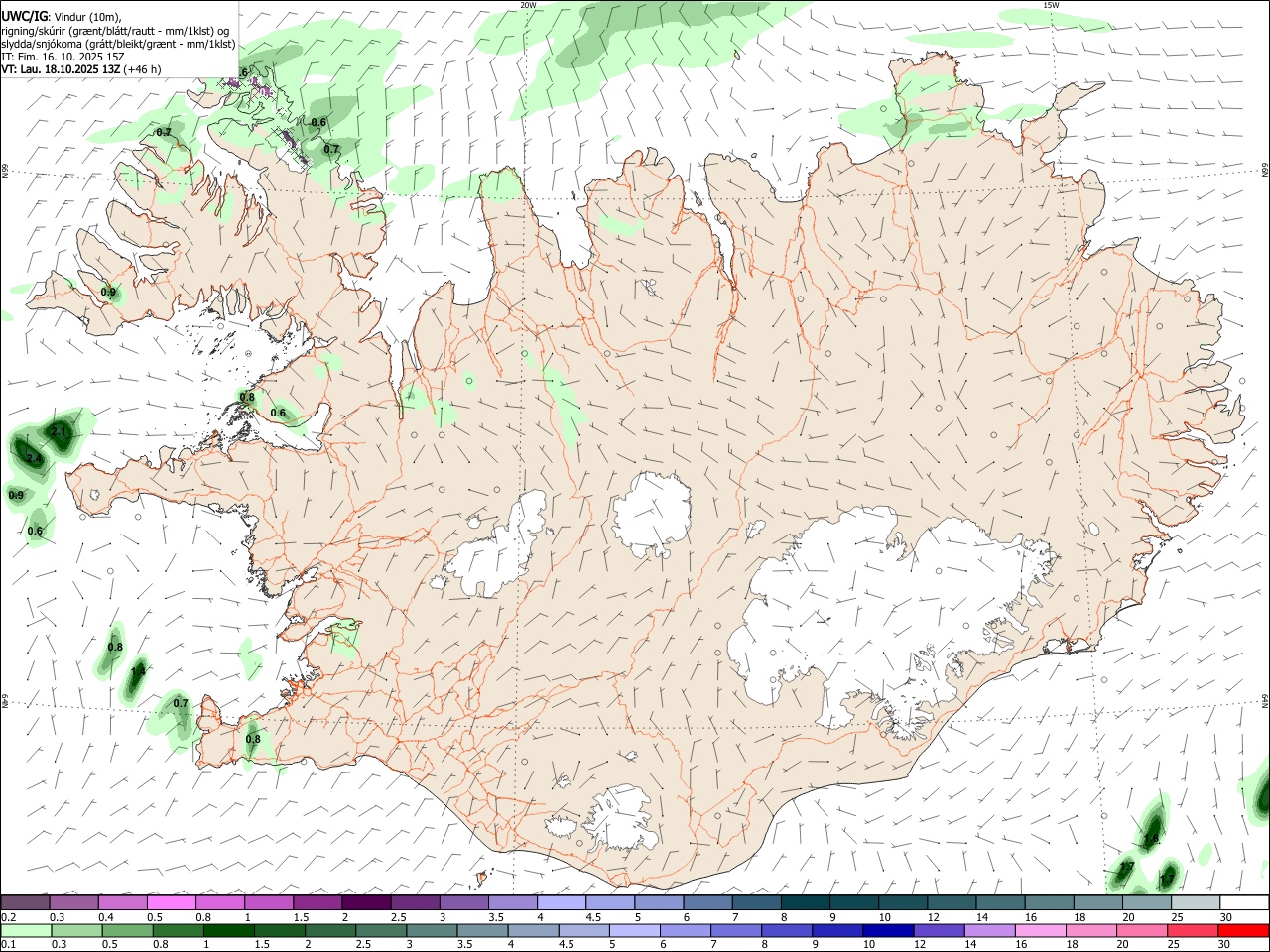The width and height of the screenshot is (1270, 952).
Task: Click the dark mauve 0.2 snow legend swatch
Action: click(x=25, y=902)
